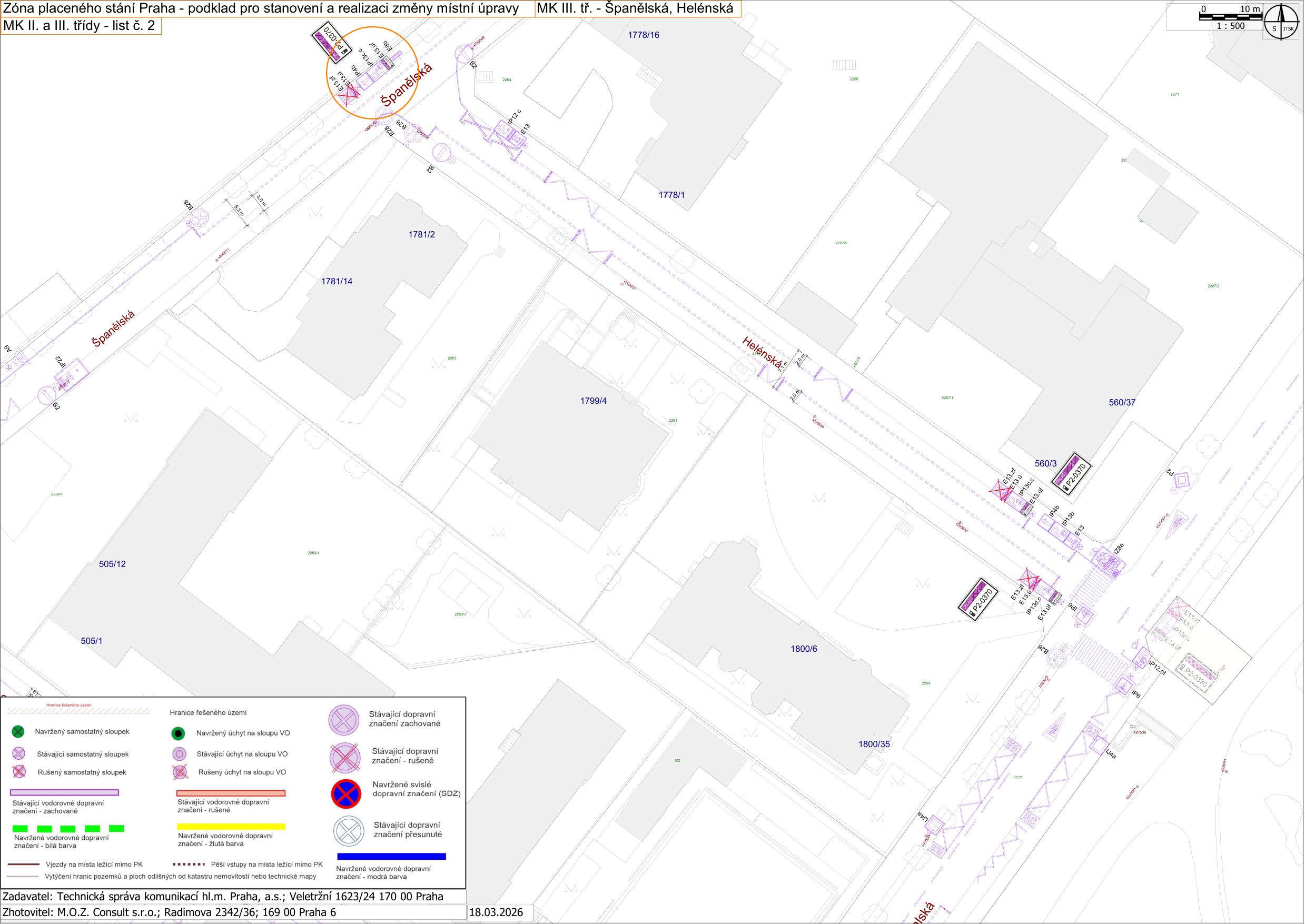The height and width of the screenshot is (924, 1305).
Task: Click the north arrow compass symbol
Action: [1281, 22]
